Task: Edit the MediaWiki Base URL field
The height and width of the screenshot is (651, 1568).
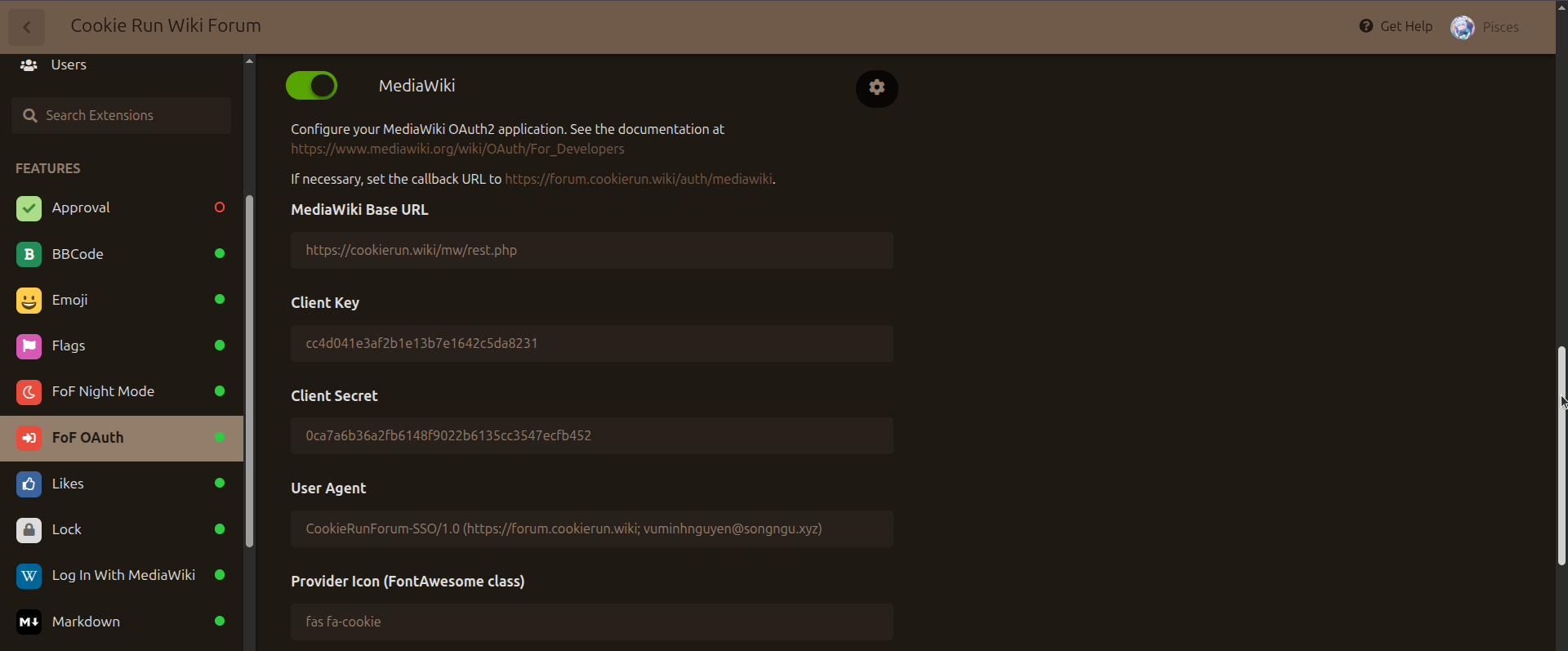Action: pos(592,250)
